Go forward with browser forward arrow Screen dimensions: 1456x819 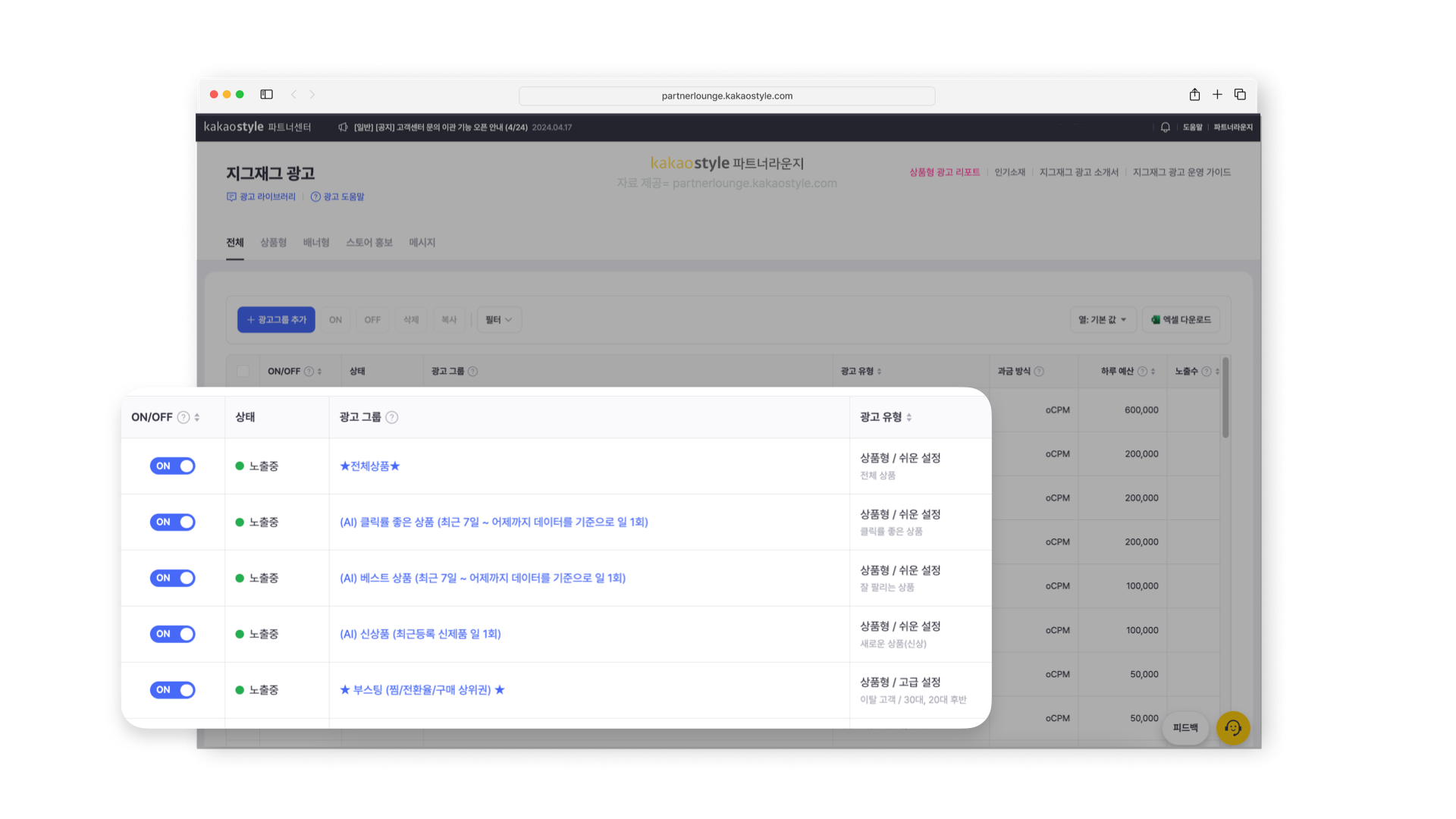[312, 95]
